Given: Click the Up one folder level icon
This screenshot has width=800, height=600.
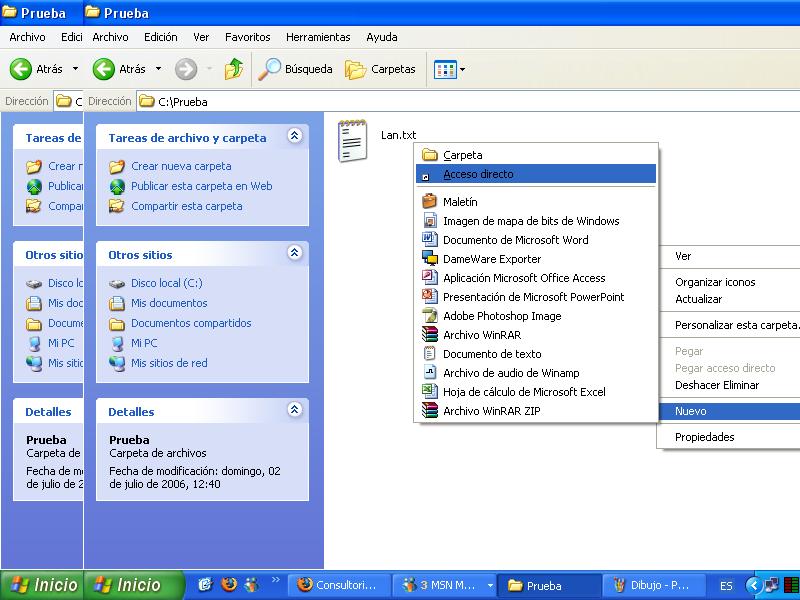Looking at the screenshot, I should tap(234, 69).
